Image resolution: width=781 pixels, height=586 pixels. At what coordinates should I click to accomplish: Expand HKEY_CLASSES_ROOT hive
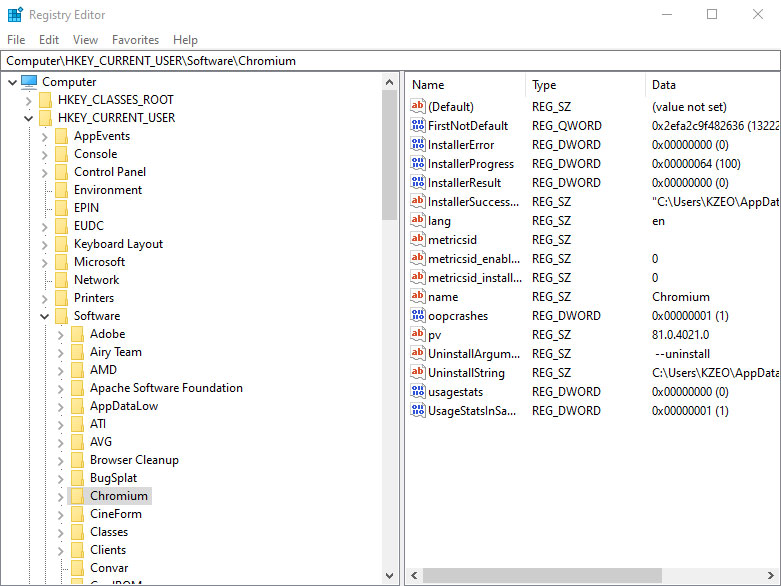coord(28,101)
